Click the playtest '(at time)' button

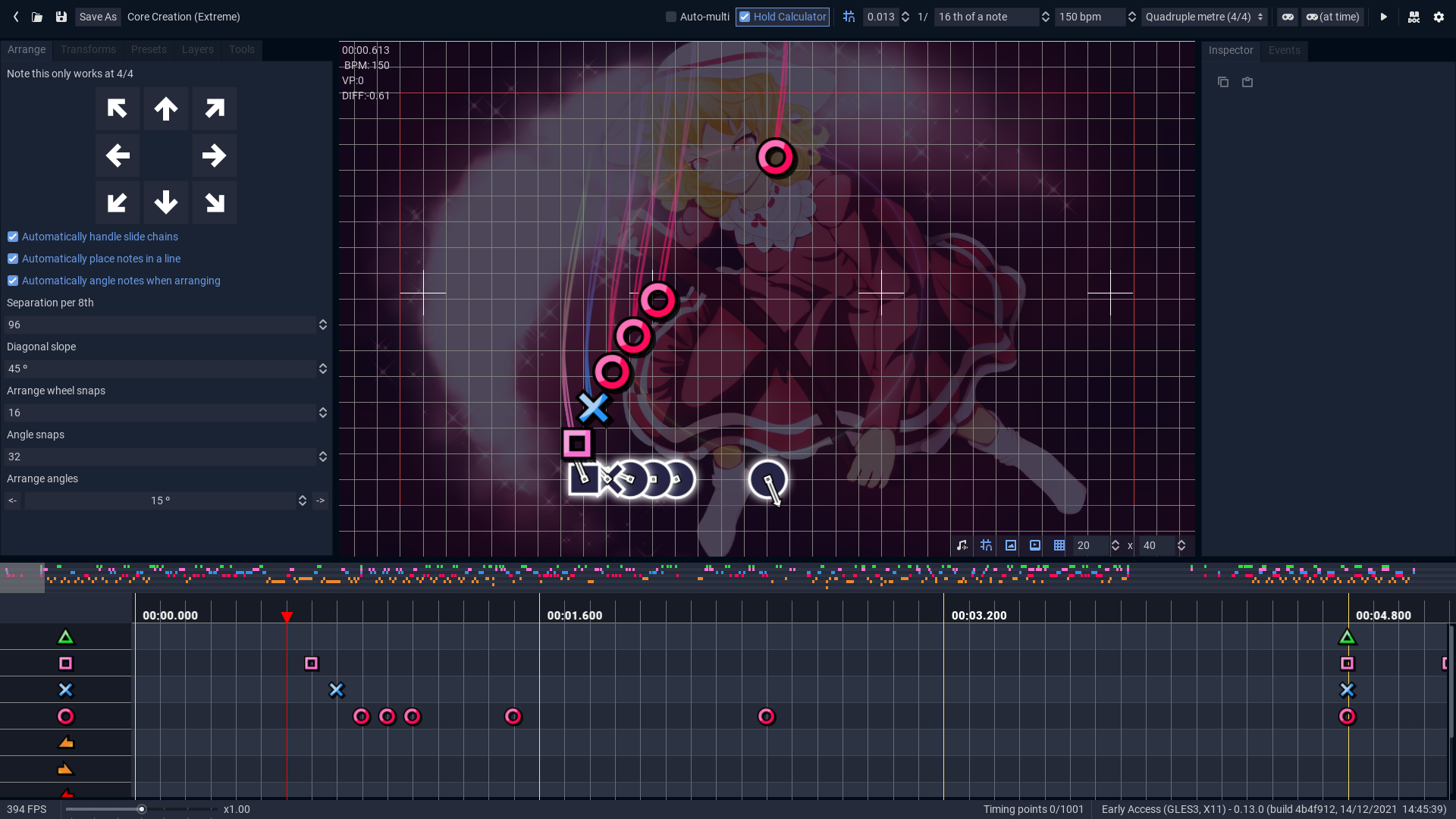point(1332,17)
